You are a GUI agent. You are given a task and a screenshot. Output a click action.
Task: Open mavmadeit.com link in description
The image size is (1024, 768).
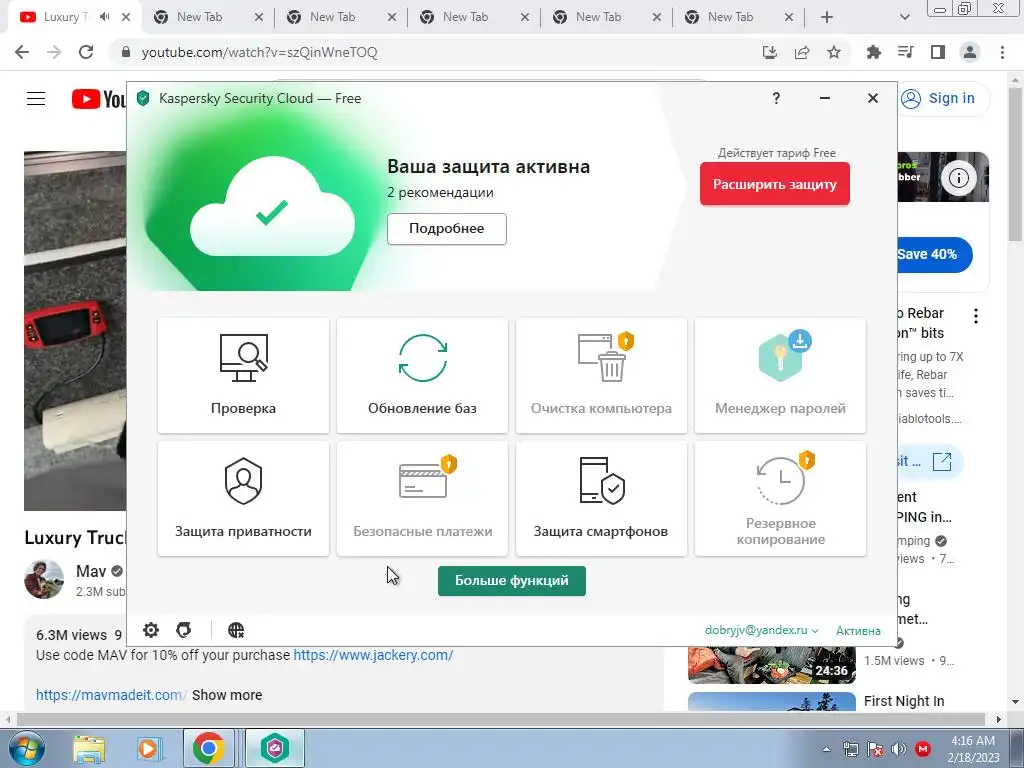pyautogui.click(x=110, y=695)
